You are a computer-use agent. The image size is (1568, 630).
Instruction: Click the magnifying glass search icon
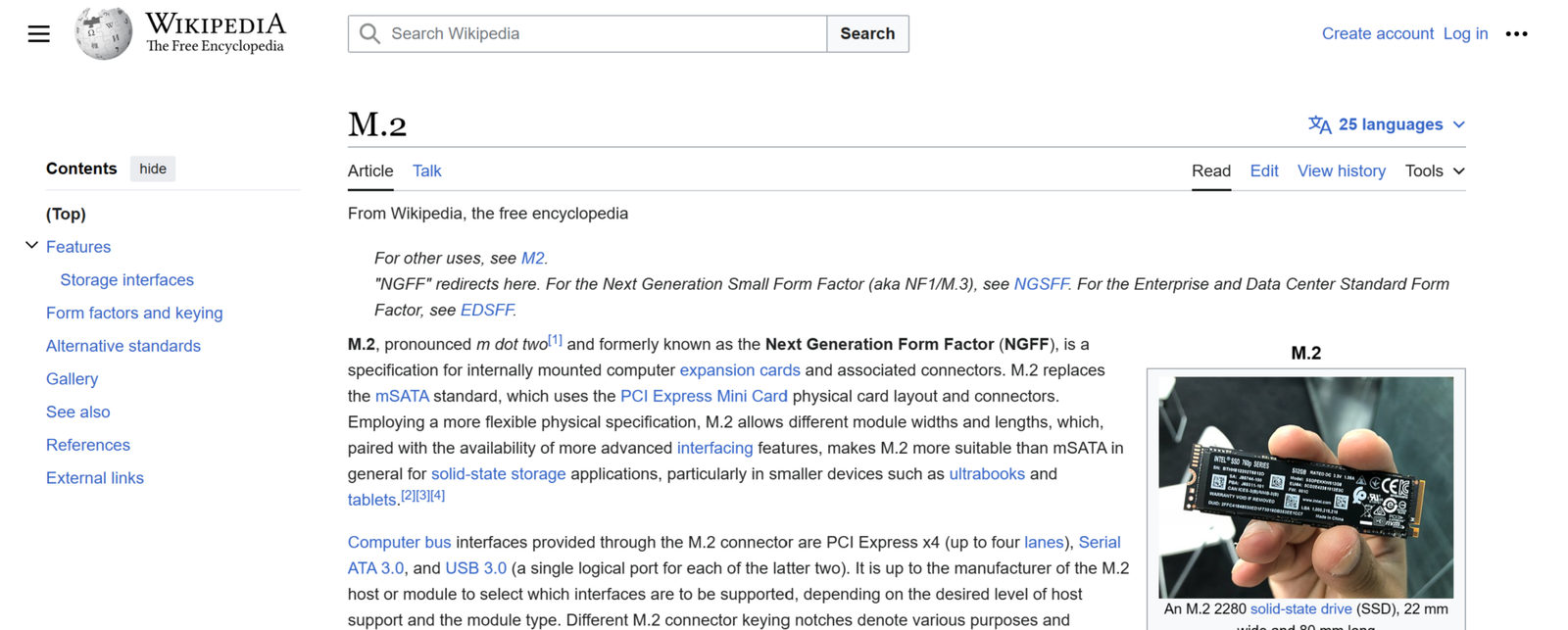click(x=369, y=34)
